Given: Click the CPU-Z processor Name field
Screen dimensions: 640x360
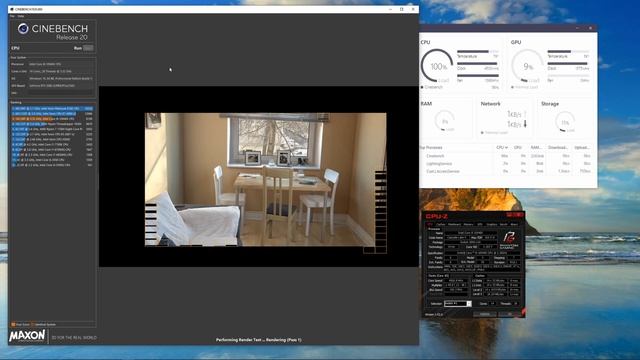Looking at the screenshot, I should (471, 233).
